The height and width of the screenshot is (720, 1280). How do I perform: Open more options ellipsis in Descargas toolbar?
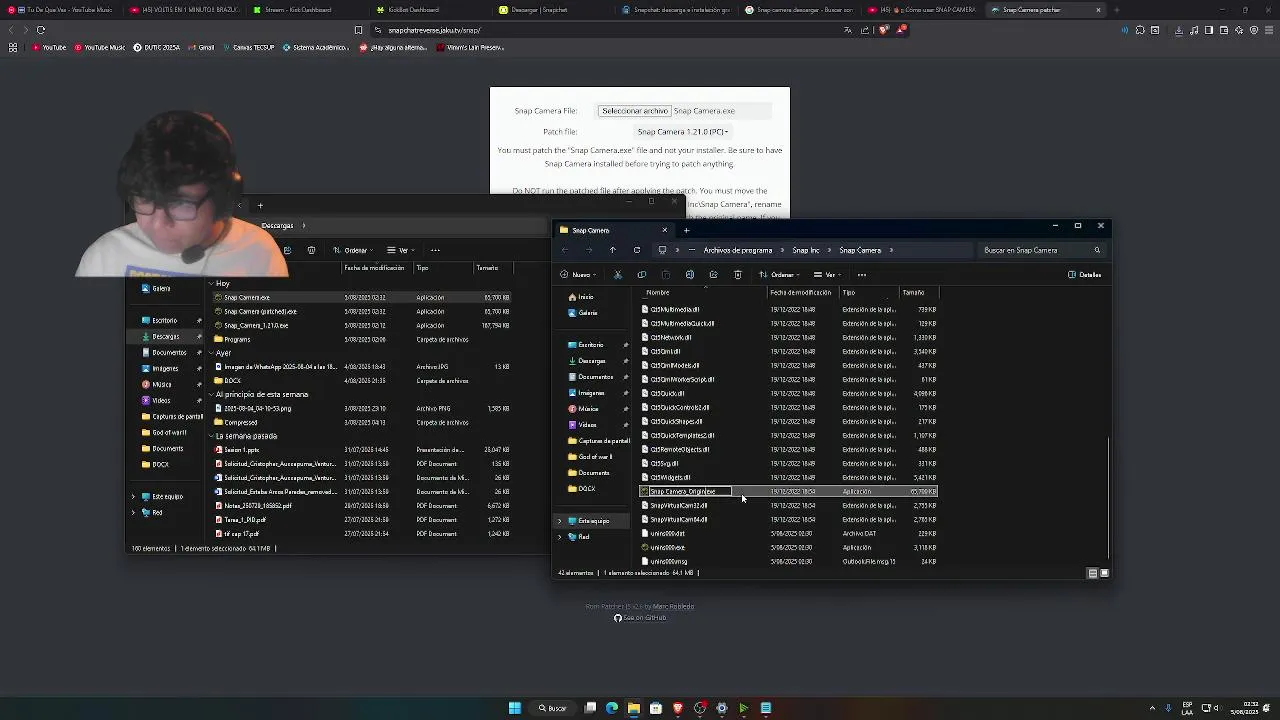tap(435, 250)
